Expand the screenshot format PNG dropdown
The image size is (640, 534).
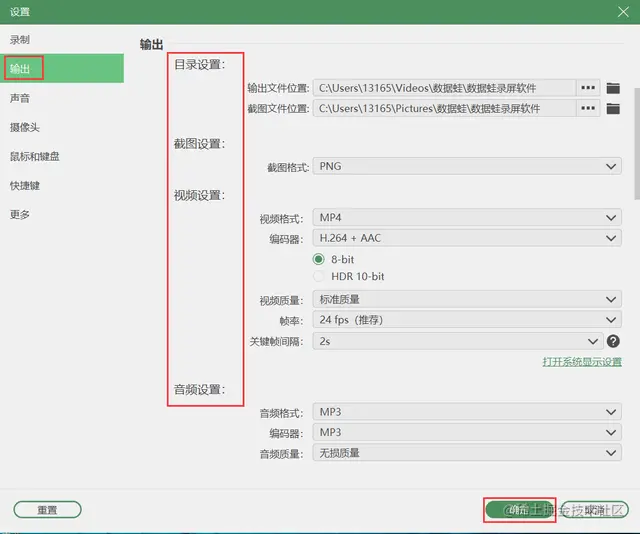coord(467,166)
